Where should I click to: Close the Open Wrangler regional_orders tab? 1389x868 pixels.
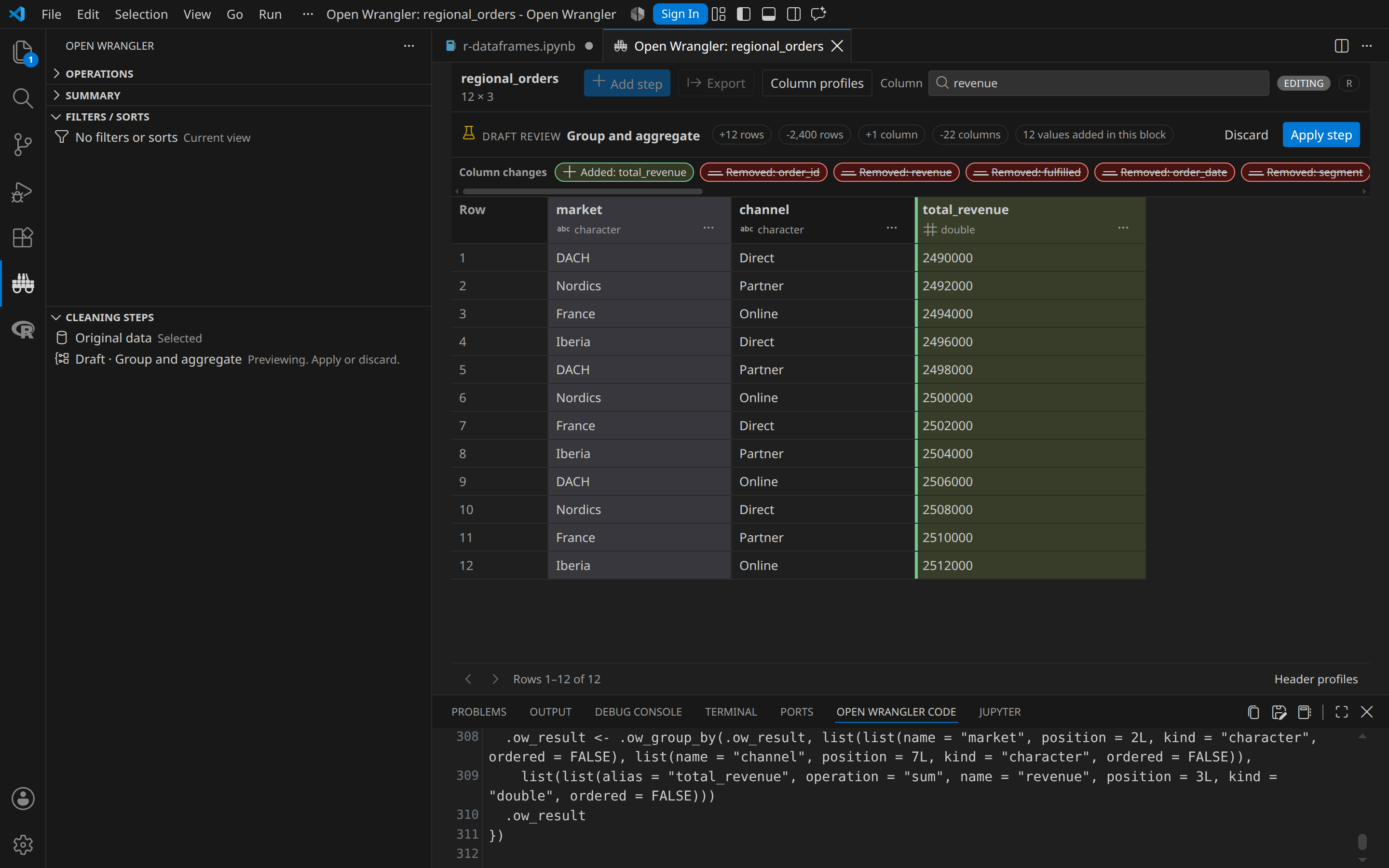click(837, 46)
